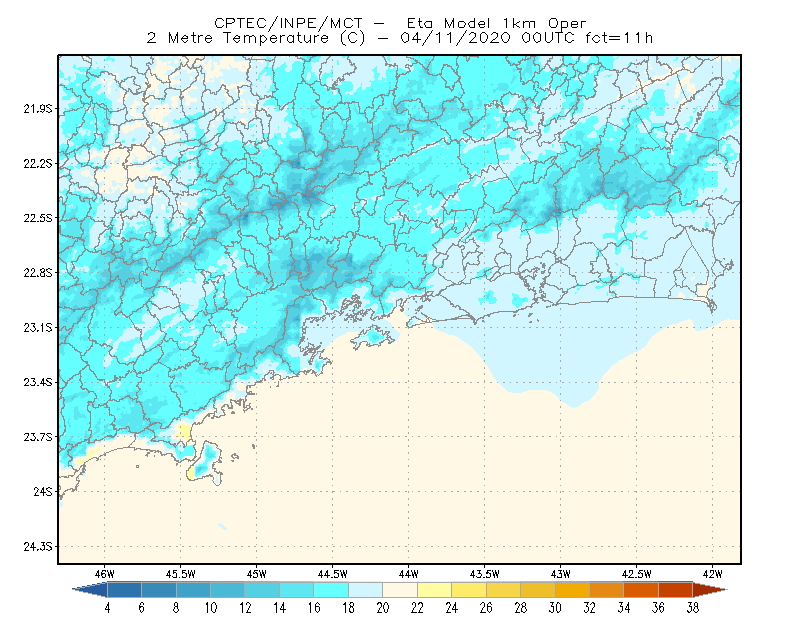Click the color bar segment between 28 and 30
Screen dimensions: 800x618
pos(538,590)
